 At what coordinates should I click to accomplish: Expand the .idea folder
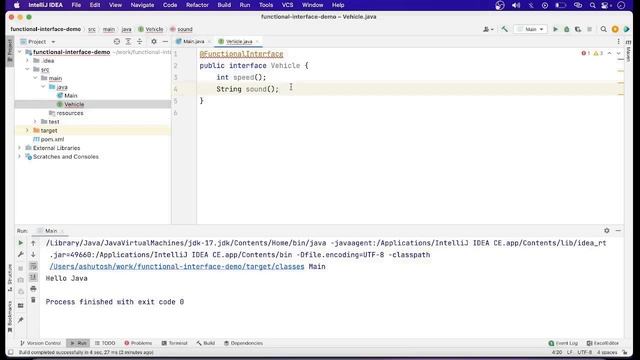click(27, 60)
